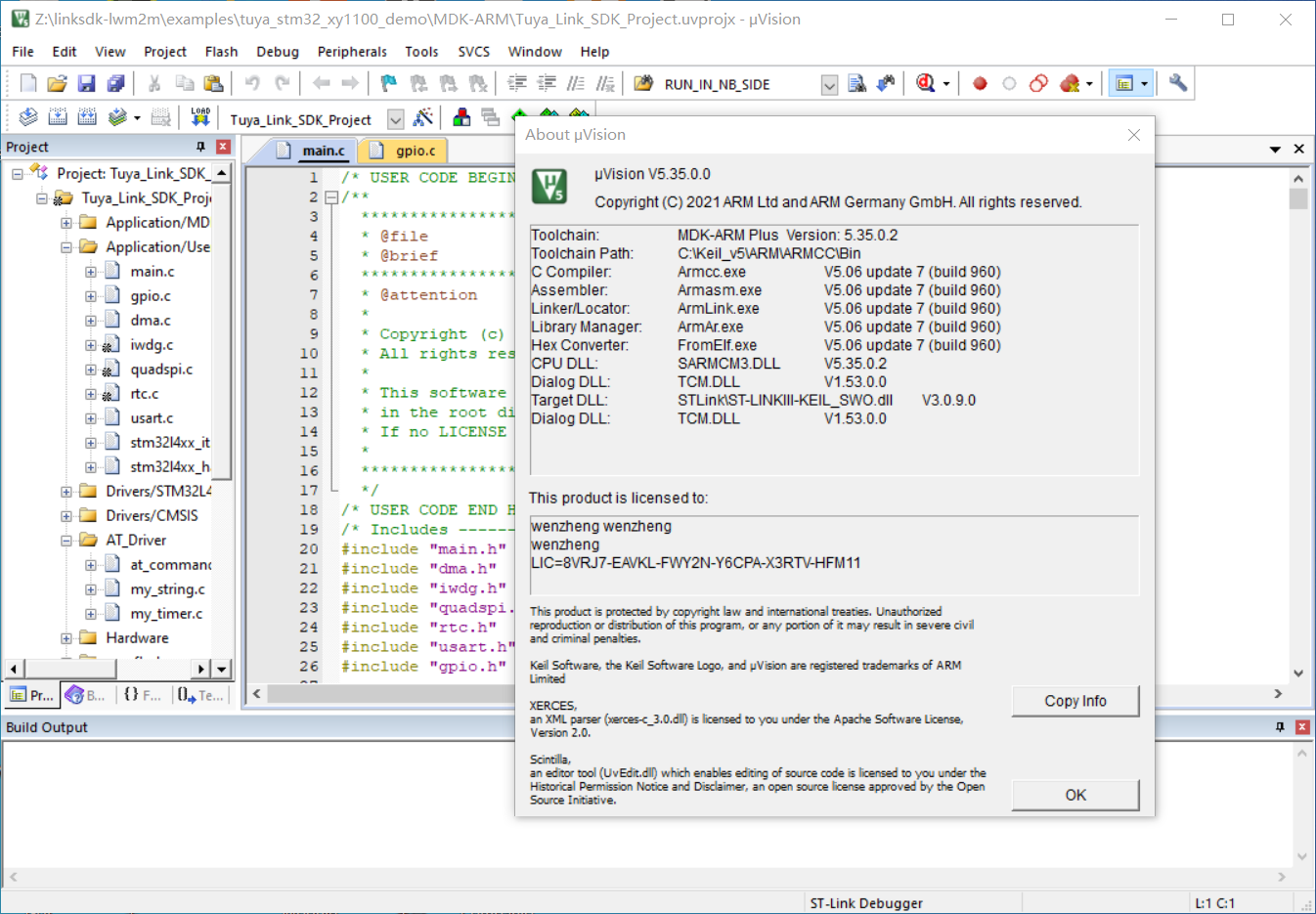The width and height of the screenshot is (1316, 914).
Task: Expand the main.c node in the project tree
Action: pyautogui.click(x=91, y=272)
